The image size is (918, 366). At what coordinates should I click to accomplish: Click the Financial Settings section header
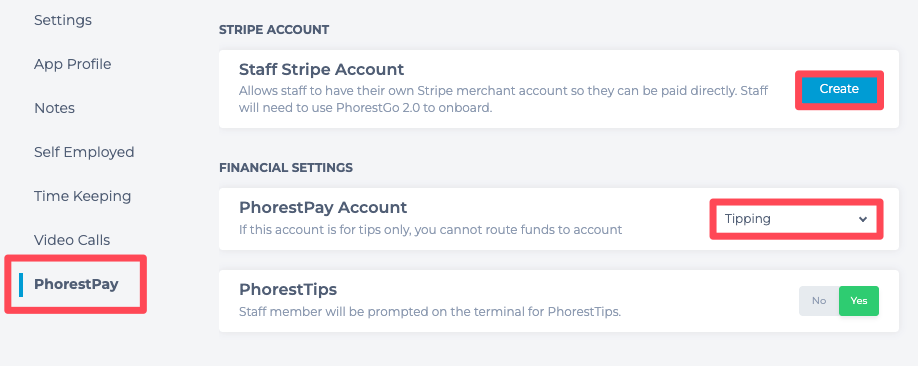click(x=286, y=167)
